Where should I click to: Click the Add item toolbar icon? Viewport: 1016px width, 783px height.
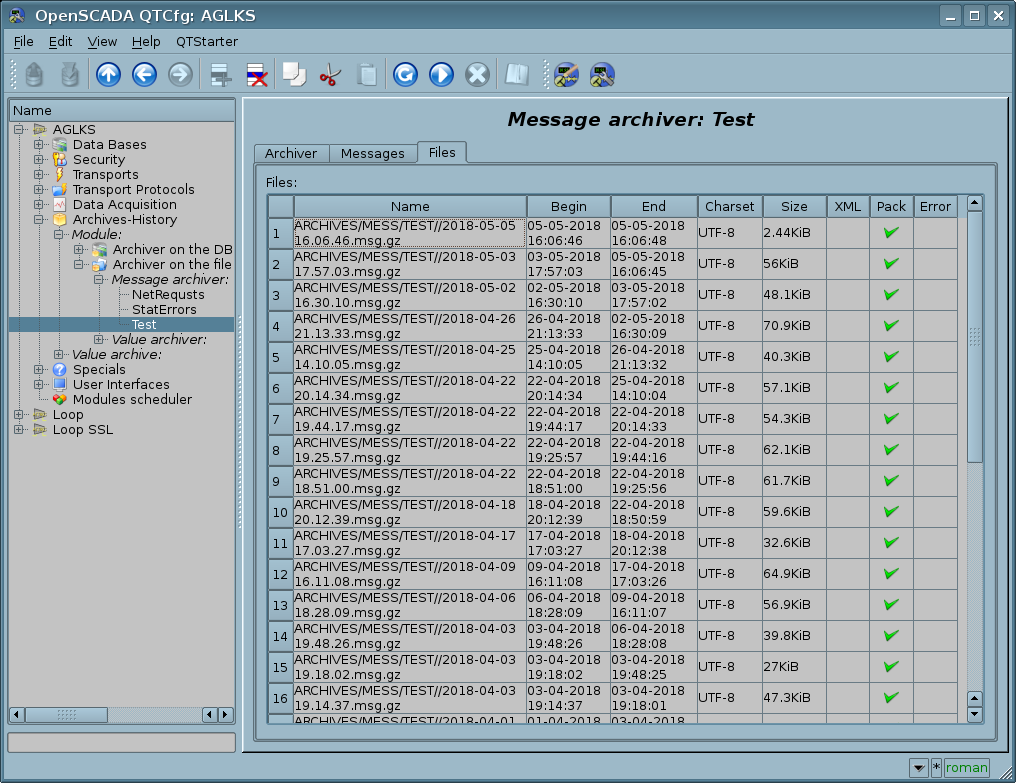pos(220,74)
